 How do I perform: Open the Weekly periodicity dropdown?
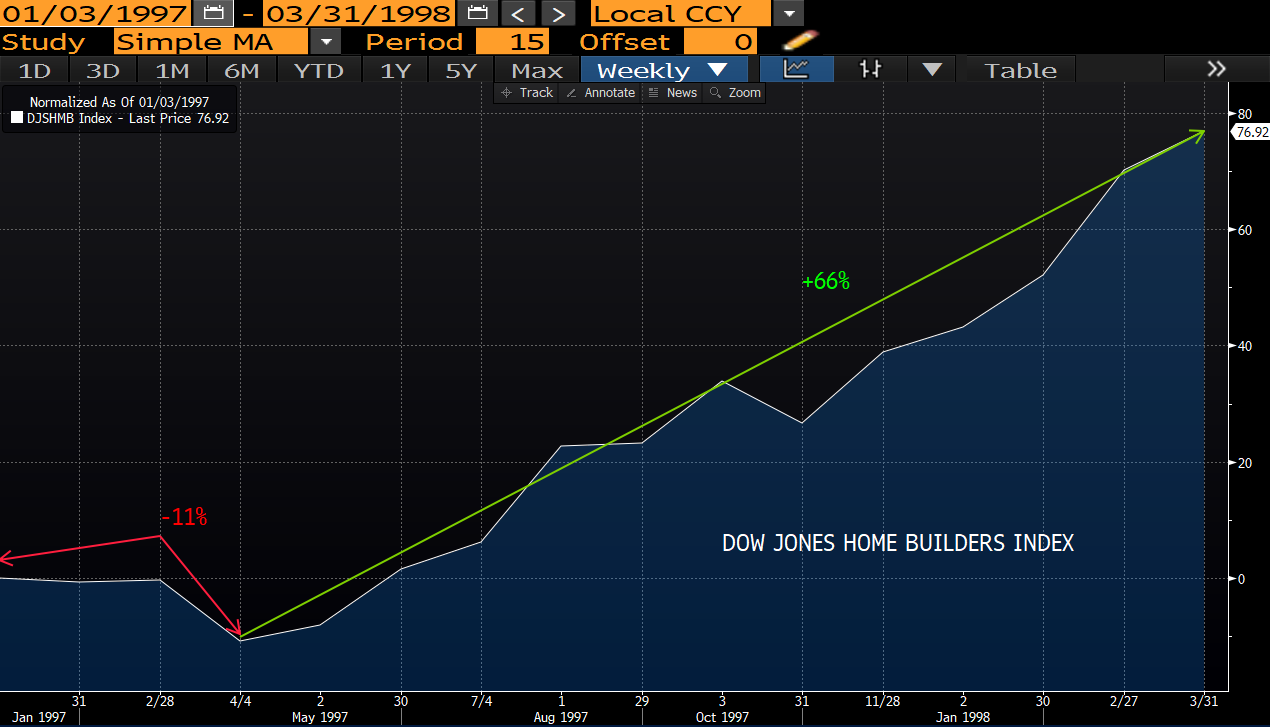click(x=717, y=70)
